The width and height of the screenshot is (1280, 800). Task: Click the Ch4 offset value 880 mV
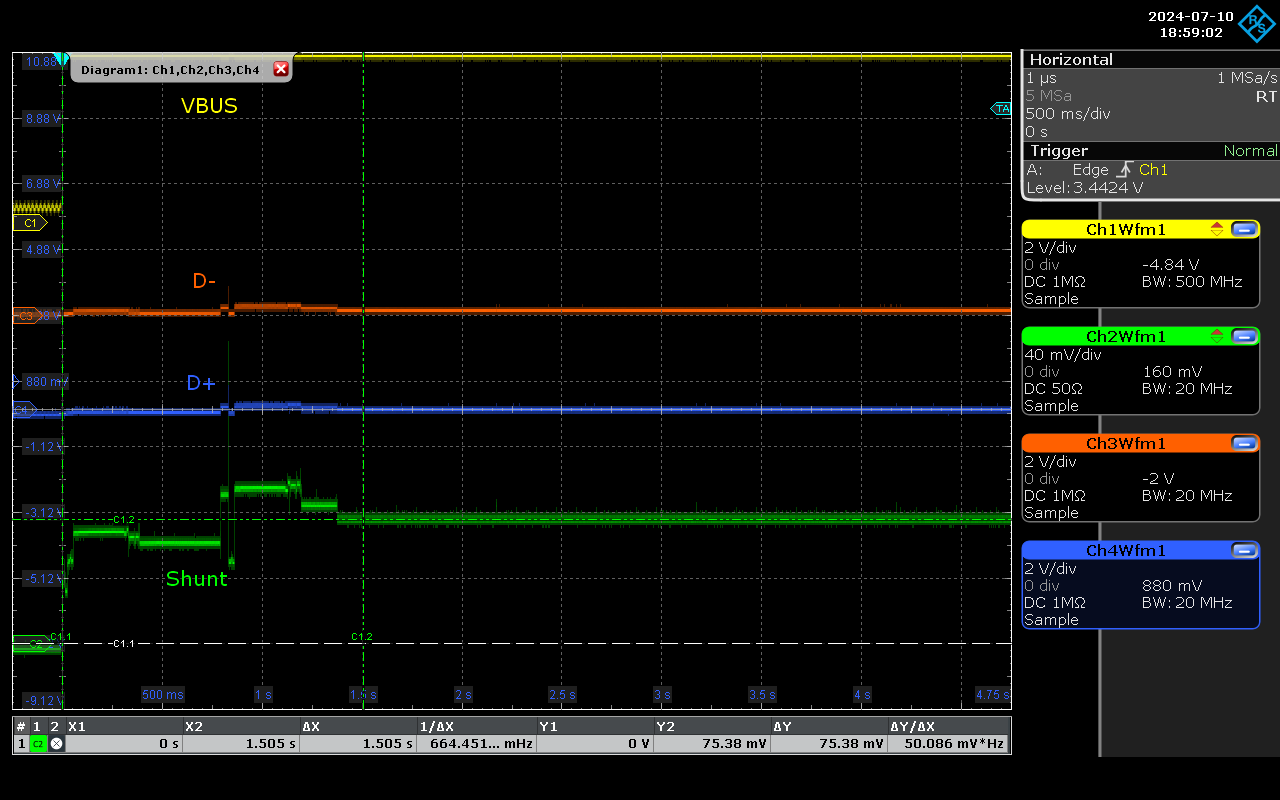[1172, 586]
